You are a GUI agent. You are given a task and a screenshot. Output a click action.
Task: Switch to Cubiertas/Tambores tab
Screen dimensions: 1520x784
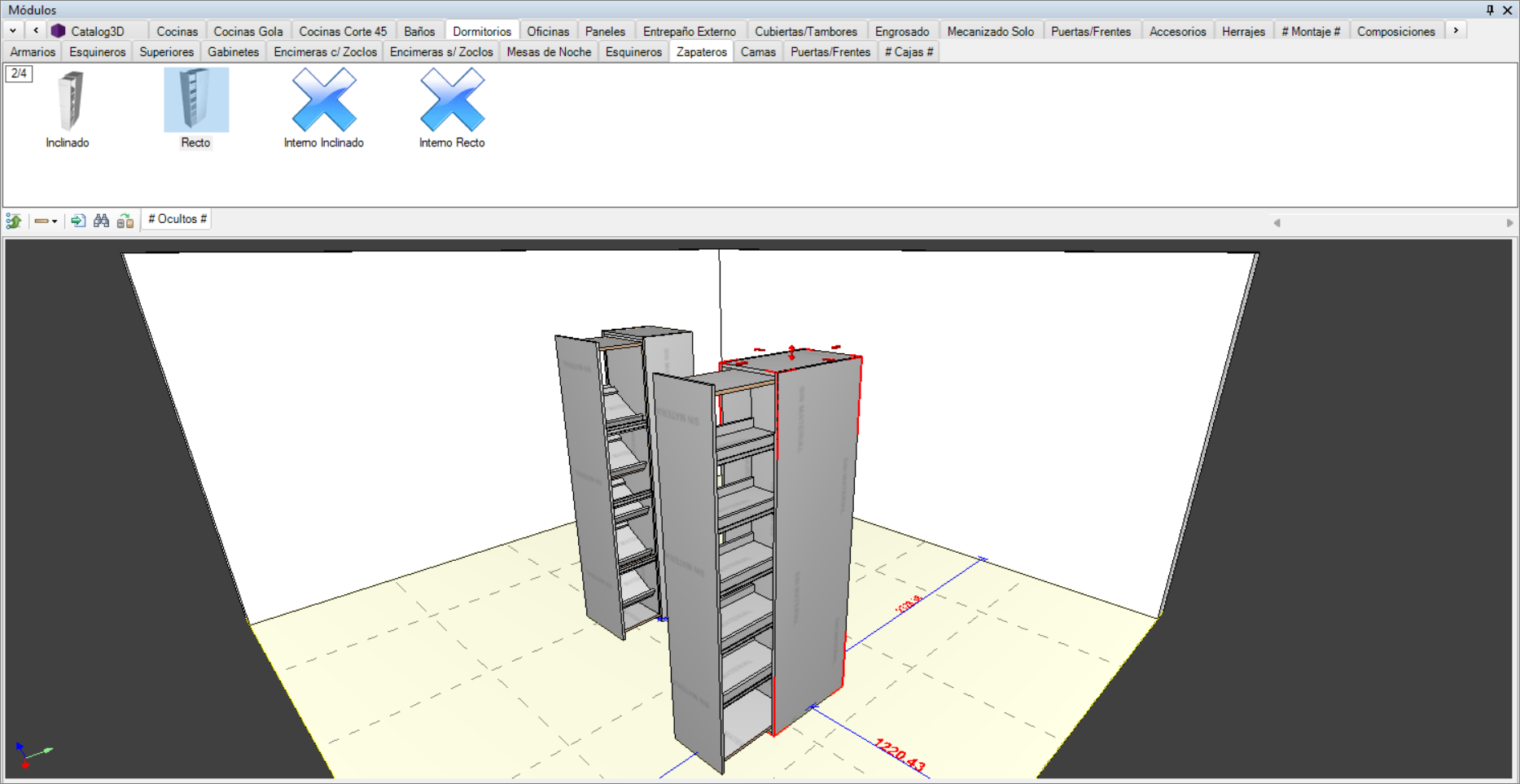pyautogui.click(x=806, y=31)
